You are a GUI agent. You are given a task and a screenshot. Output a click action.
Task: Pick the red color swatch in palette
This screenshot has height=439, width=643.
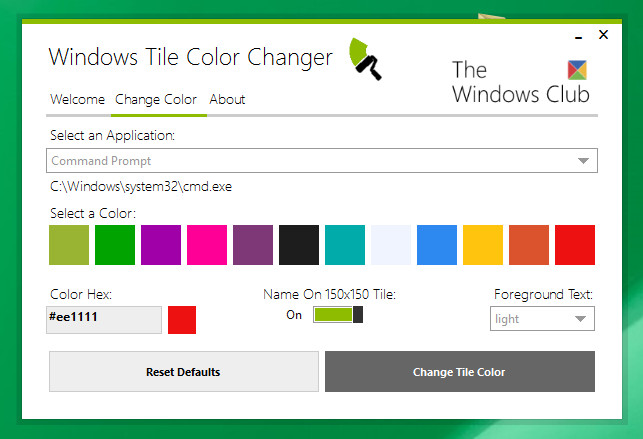pyautogui.click(x=575, y=245)
